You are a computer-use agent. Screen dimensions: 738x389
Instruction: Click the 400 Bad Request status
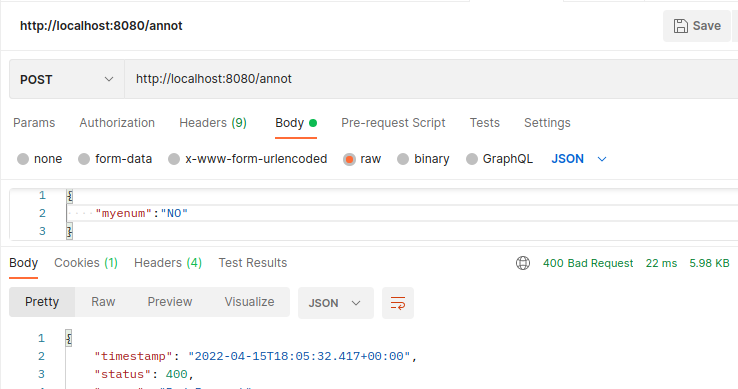(x=588, y=263)
